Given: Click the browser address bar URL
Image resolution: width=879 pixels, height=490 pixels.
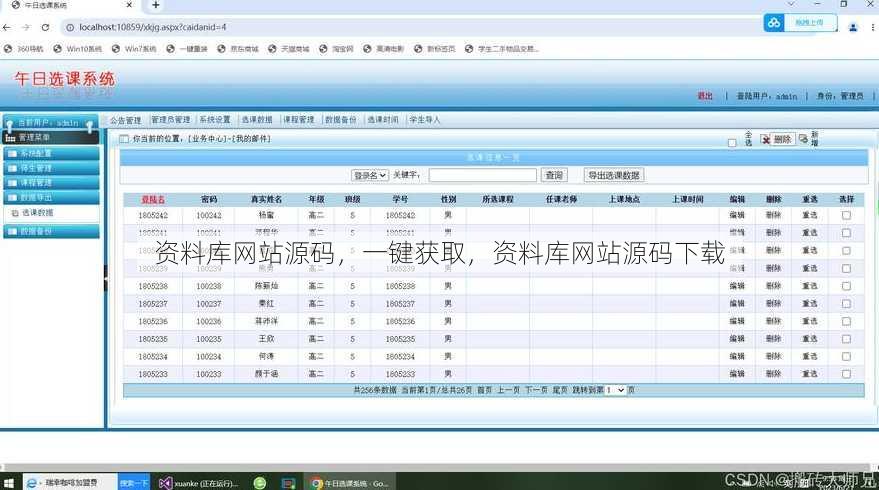Looking at the screenshot, I should coord(152,27).
